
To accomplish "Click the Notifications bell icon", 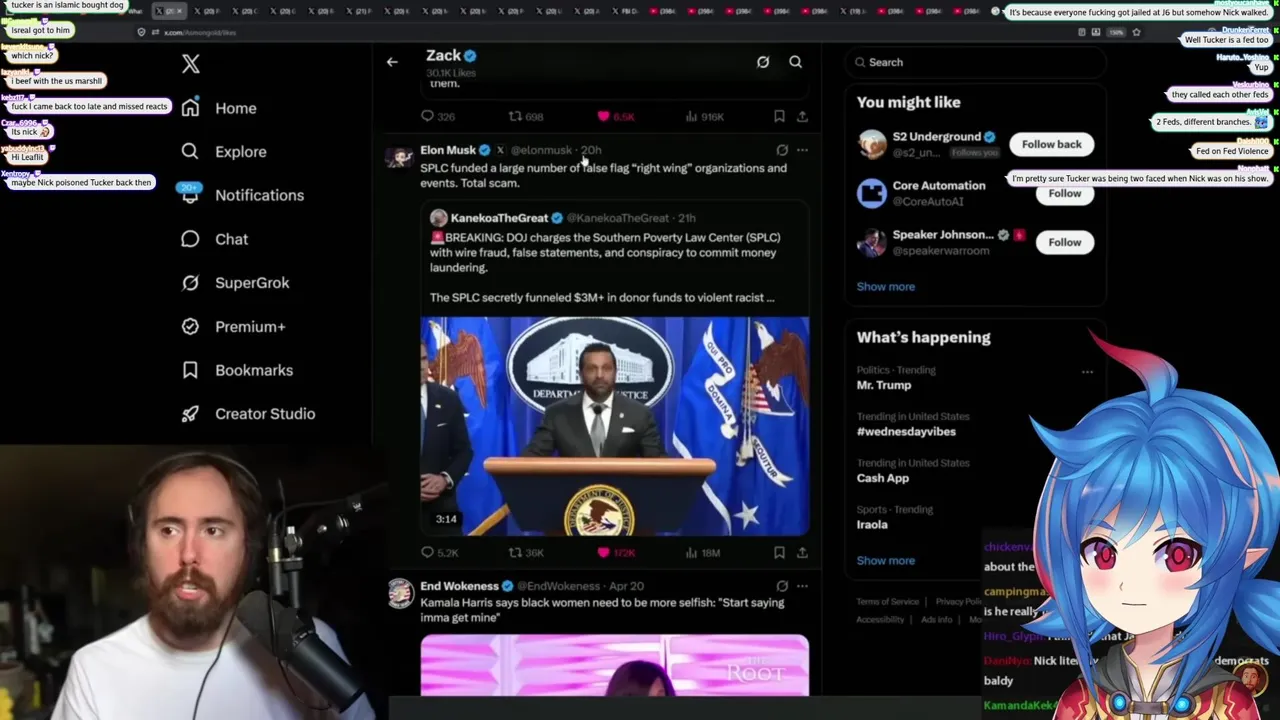I will click(190, 196).
